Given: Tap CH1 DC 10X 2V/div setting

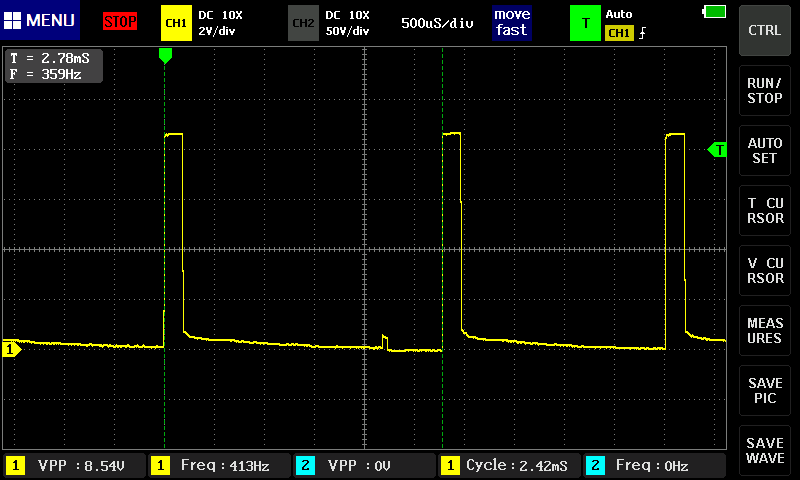Looking at the screenshot, I should coord(220,23).
